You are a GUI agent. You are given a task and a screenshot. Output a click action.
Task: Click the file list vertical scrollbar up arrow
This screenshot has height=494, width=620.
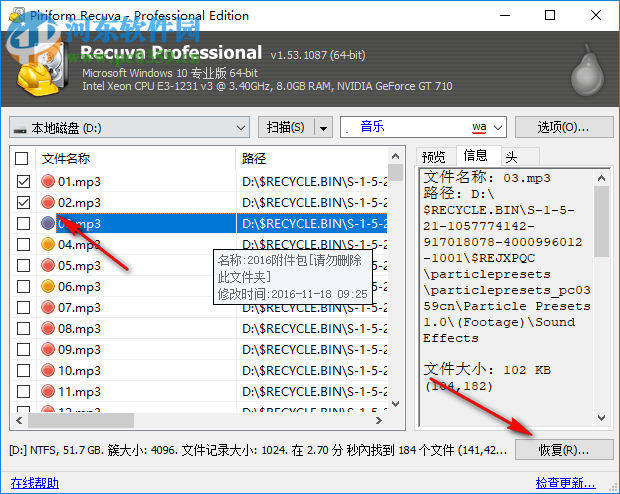[395, 156]
